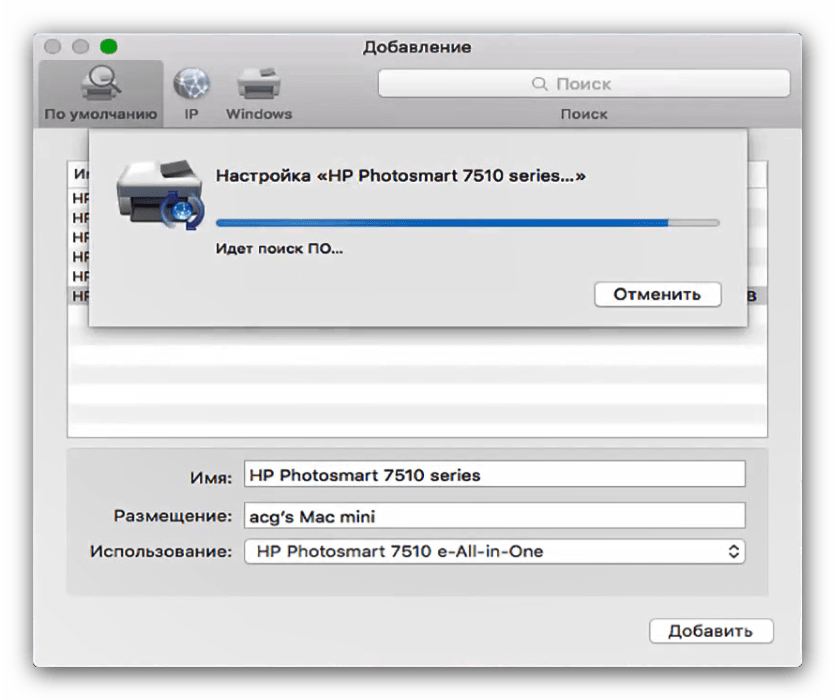Open the Windows printer tab
Image resolution: width=835 pixels, height=700 pixels.
point(258,86)
